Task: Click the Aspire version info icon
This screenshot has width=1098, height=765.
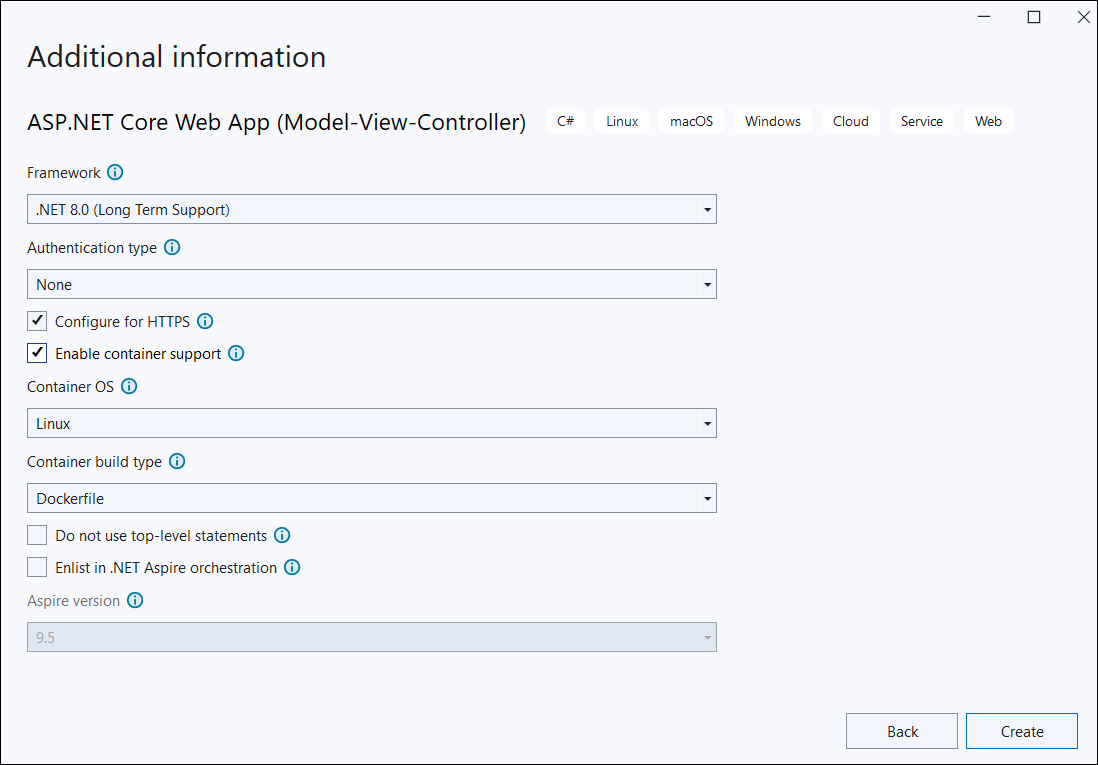Action: 135,600
